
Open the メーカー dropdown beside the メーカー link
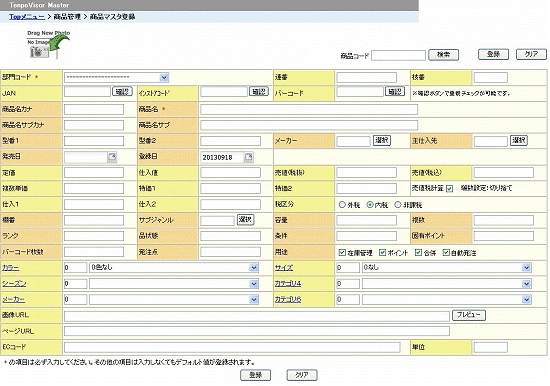point(174,299)
